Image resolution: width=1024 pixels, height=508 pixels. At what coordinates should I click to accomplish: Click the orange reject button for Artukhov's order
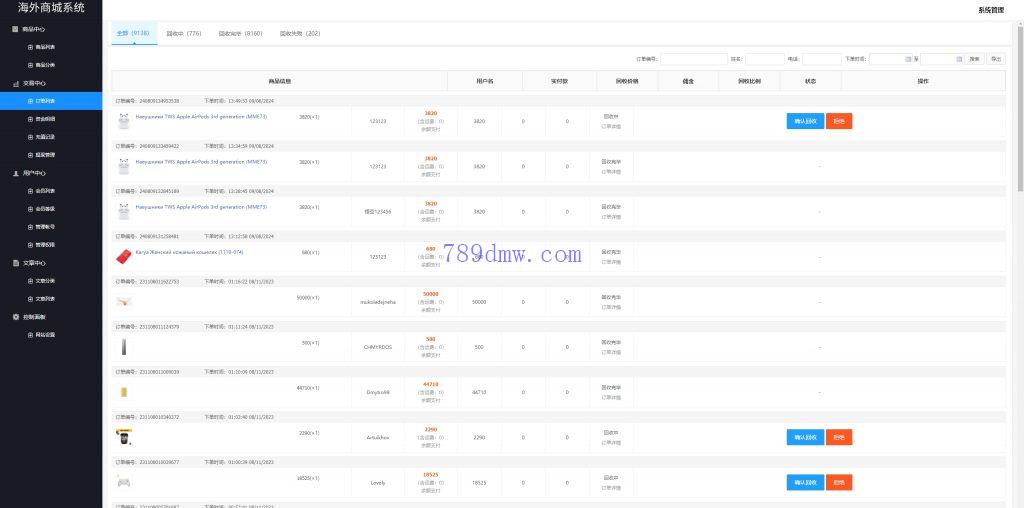point(838,437)
